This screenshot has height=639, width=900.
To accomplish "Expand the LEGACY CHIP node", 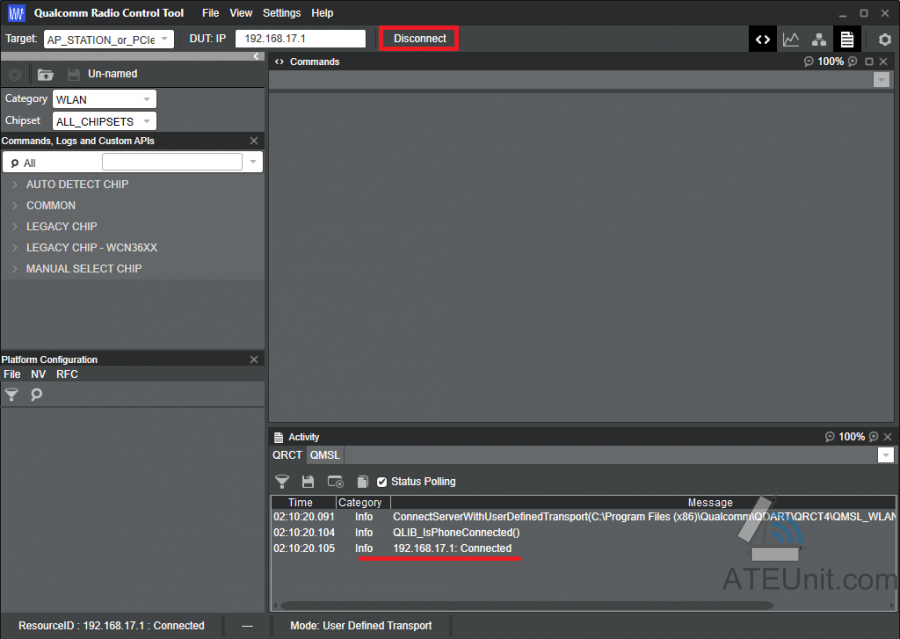I will 15,226.
